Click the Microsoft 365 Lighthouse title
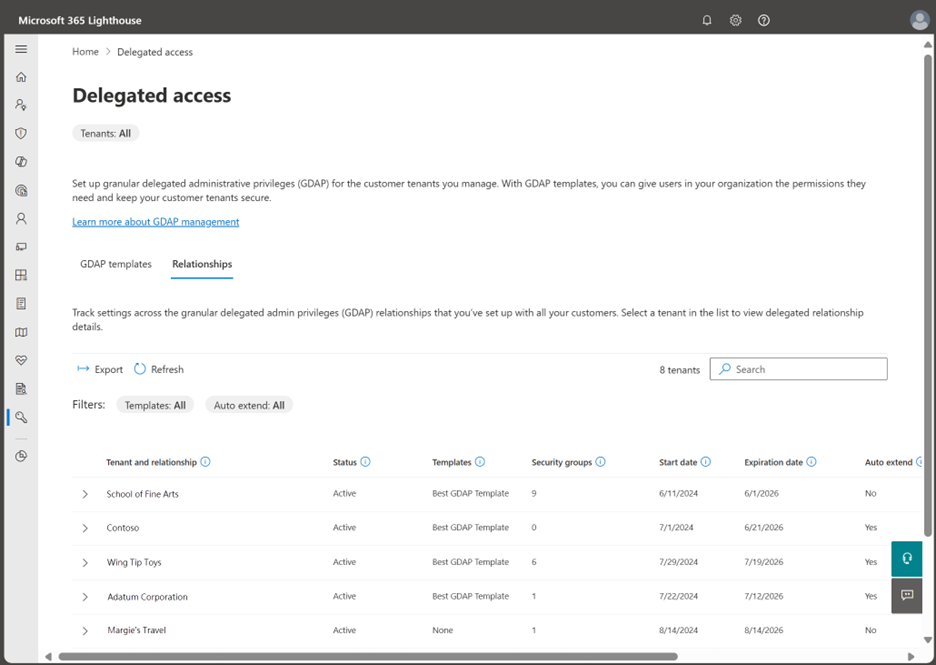Screen dimensions: 936x665 click(x=80, y=20)
